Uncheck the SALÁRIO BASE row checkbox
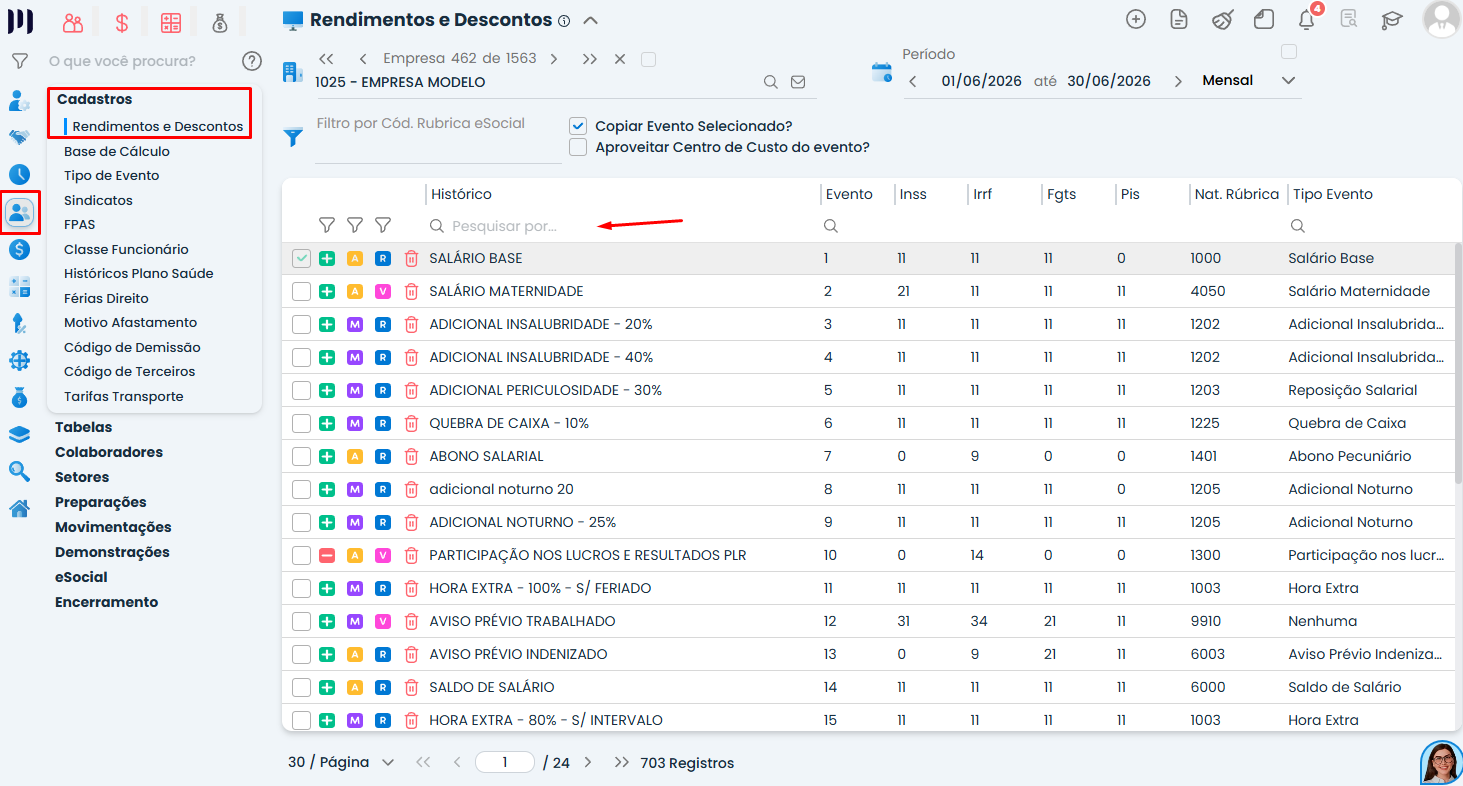This screenshot has width=1463, height=786. click(301, 258)
